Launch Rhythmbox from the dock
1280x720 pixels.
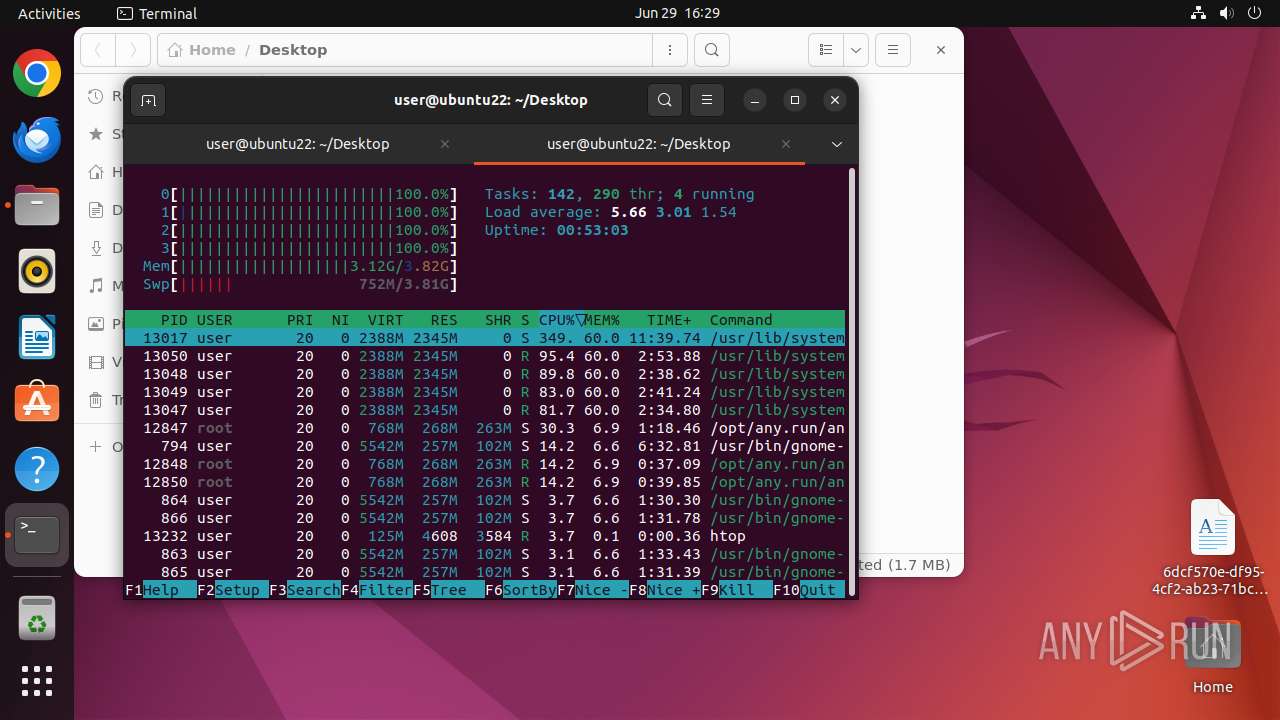[x=37, y=271]
